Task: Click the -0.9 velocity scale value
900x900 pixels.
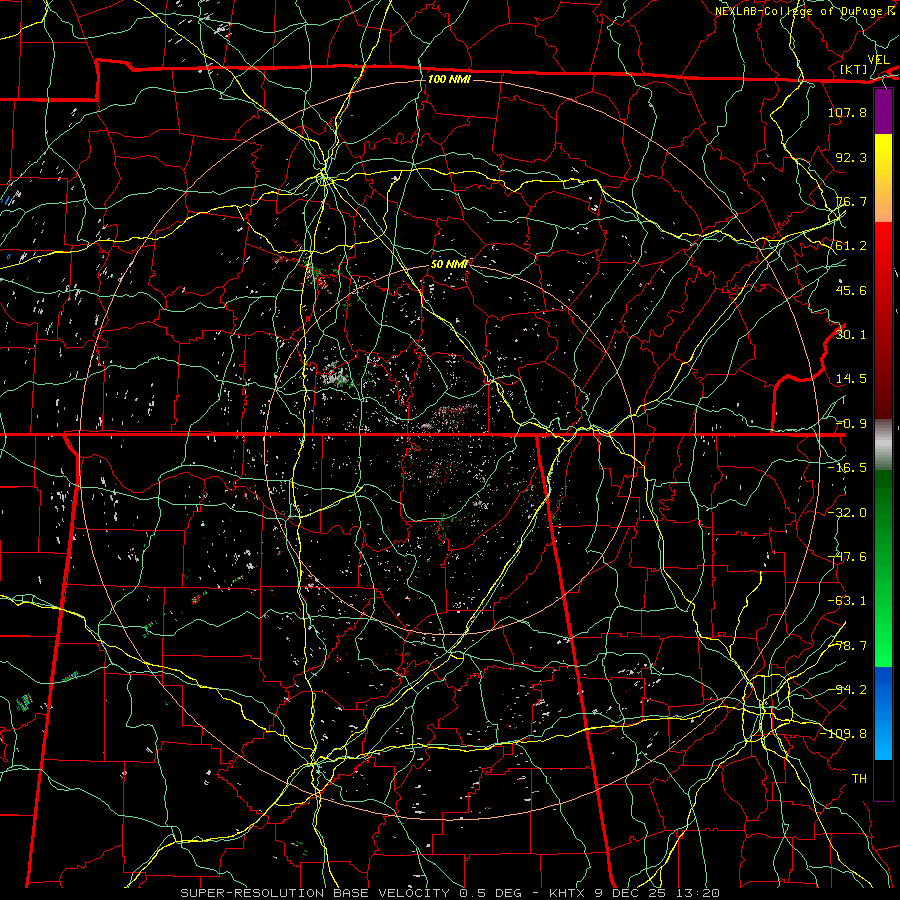Action: (851, 424)
